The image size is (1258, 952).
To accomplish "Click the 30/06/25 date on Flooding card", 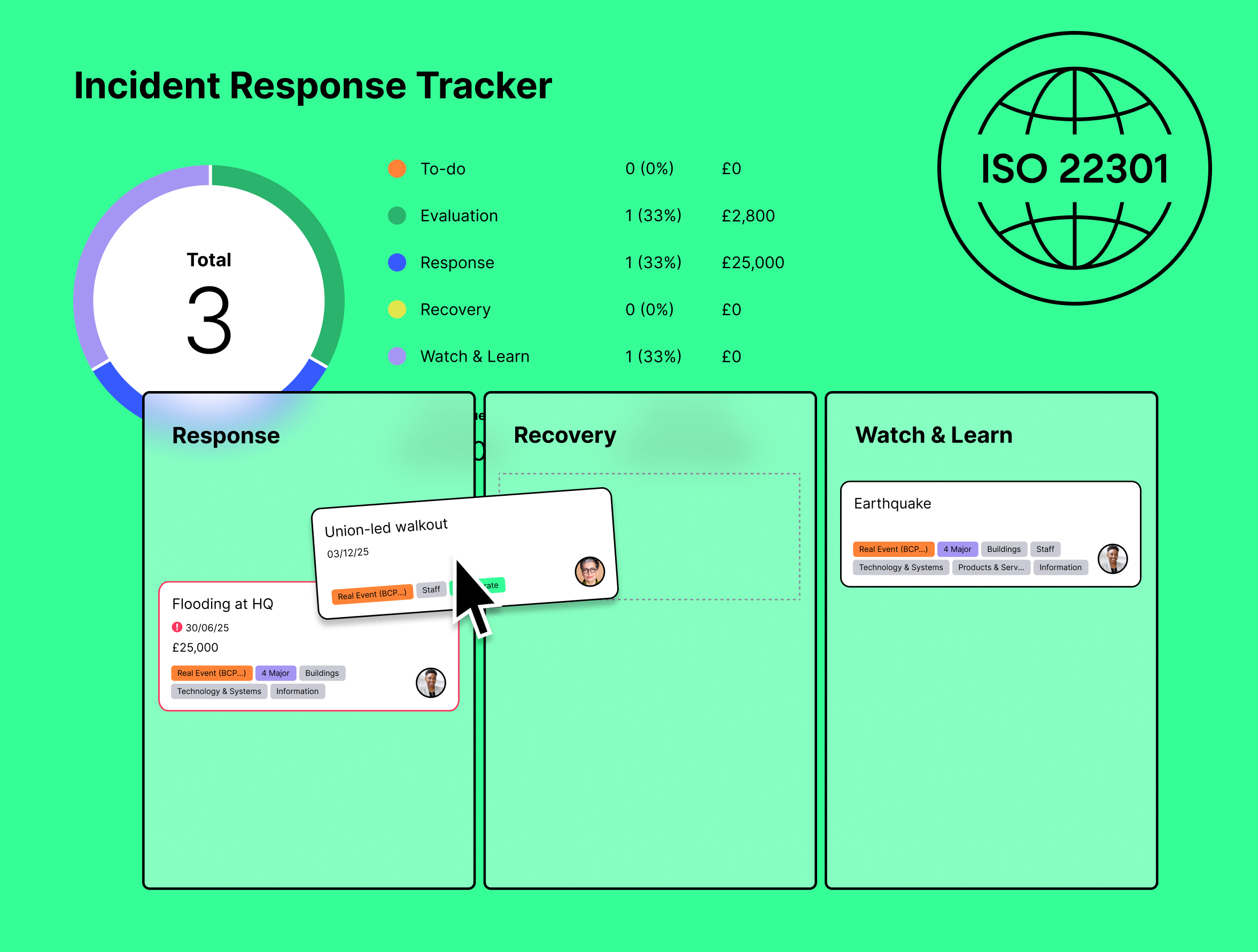I will coord(207,628).
